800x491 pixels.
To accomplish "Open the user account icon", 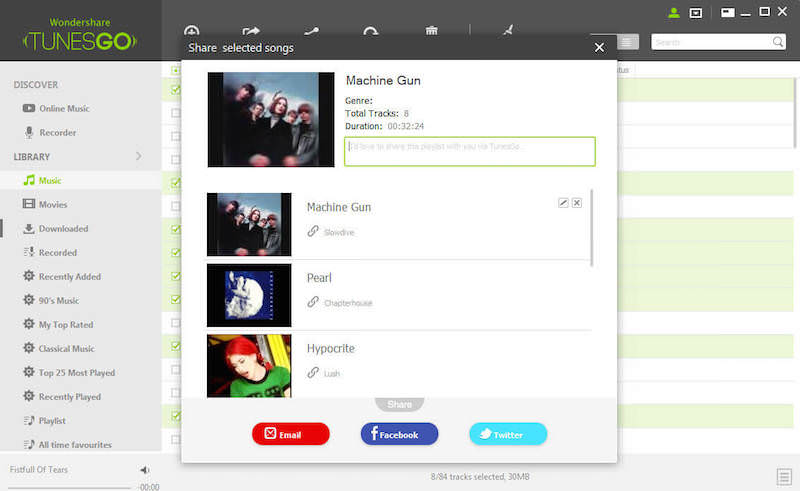I will click(674, 13).
